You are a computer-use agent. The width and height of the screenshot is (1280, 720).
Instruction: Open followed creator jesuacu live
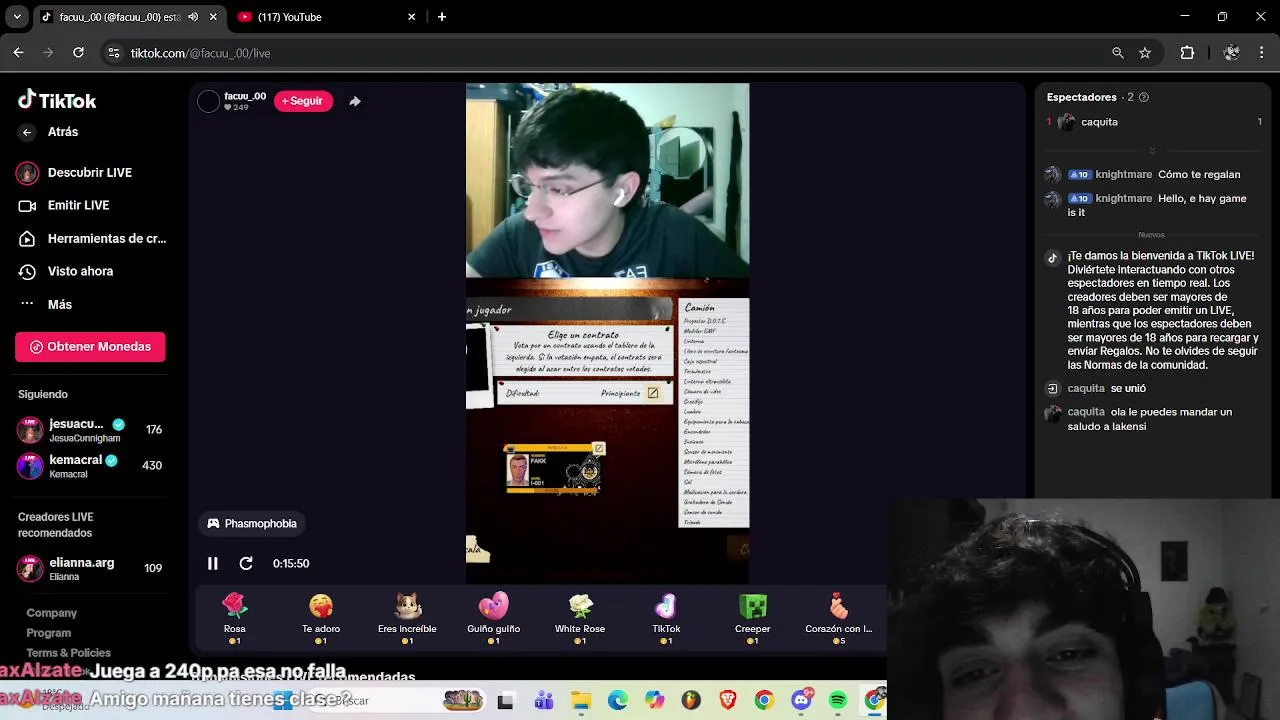pyautogui.click(x=90, y=430)
